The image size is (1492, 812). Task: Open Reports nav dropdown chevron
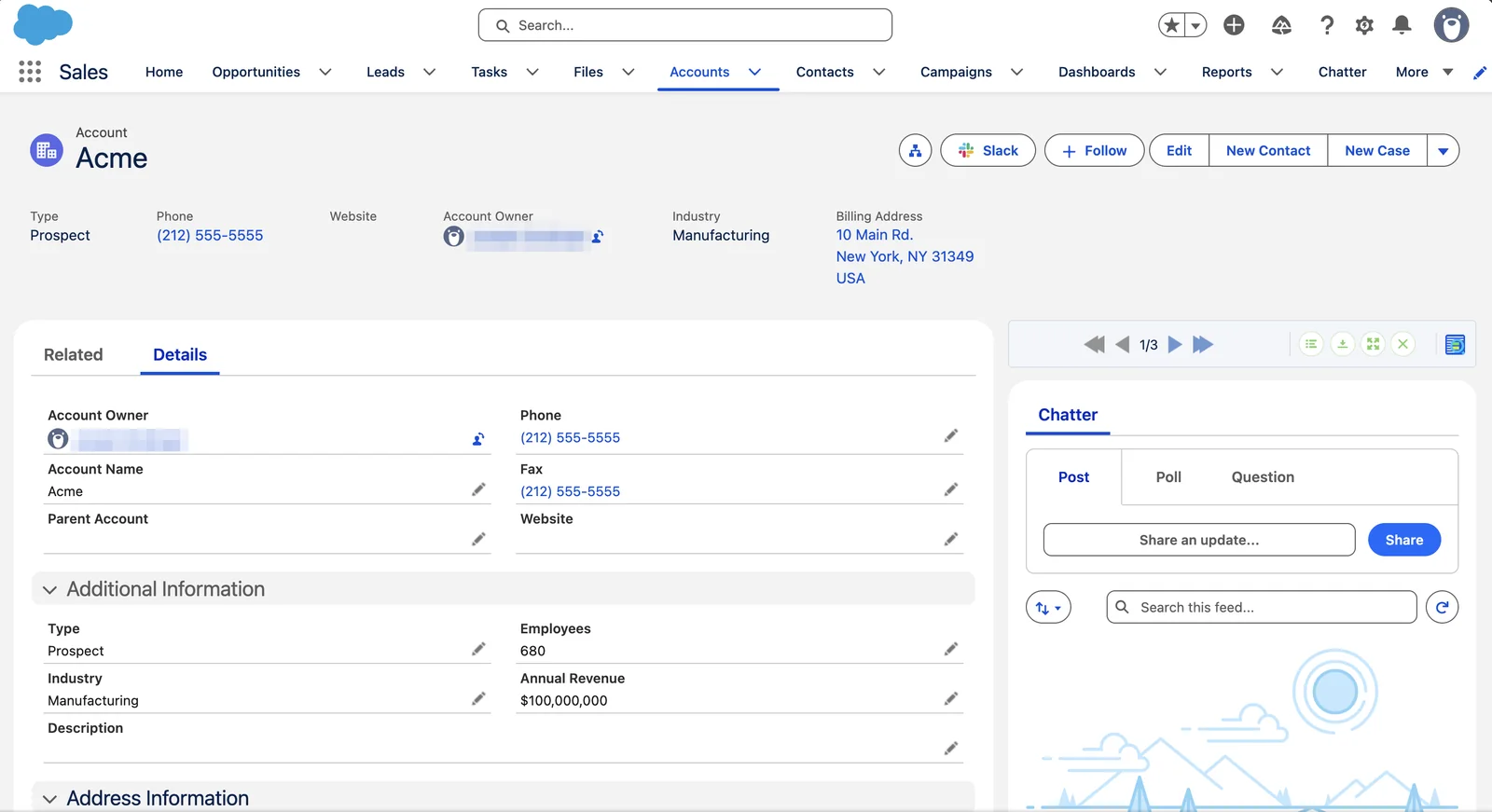[1278, 72]
